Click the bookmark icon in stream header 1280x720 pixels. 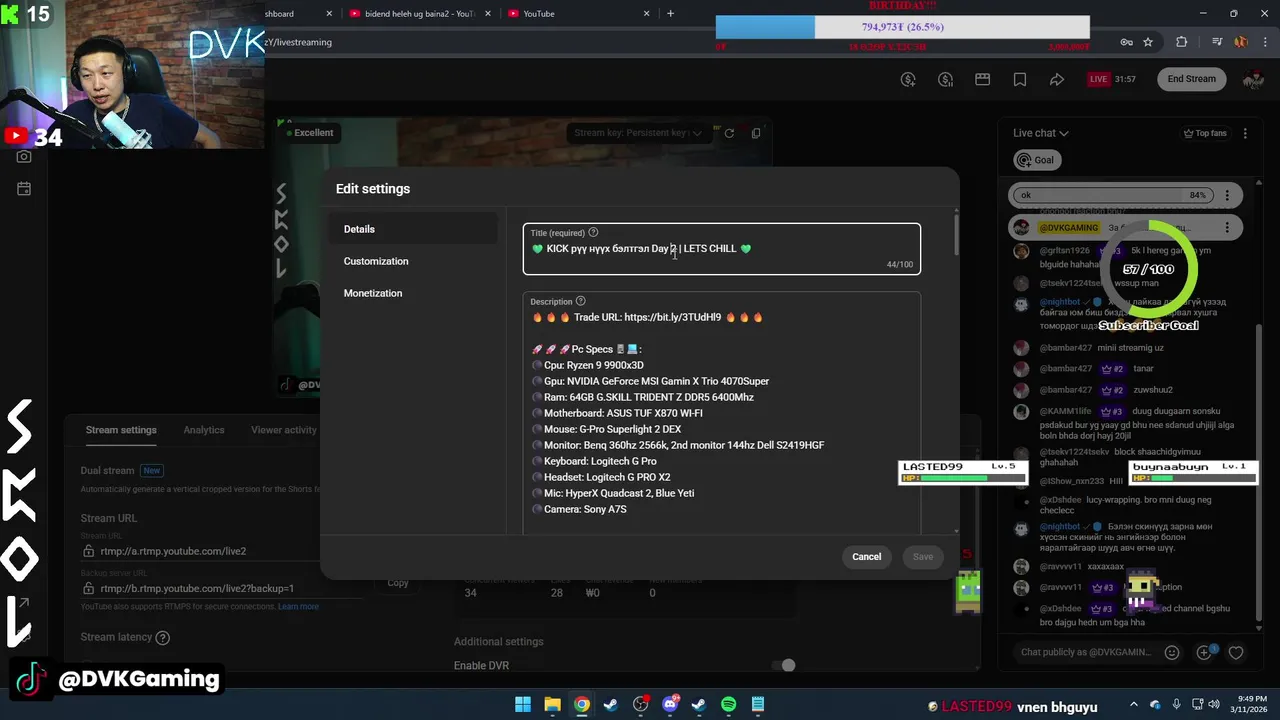click(1020, 79)
